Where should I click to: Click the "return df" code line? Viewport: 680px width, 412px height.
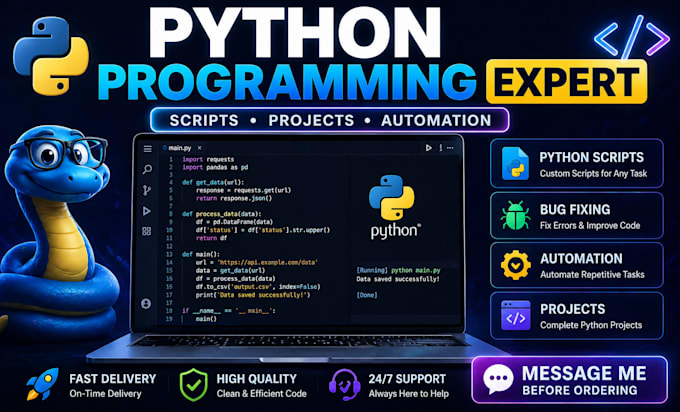click(x=211, y=238)
